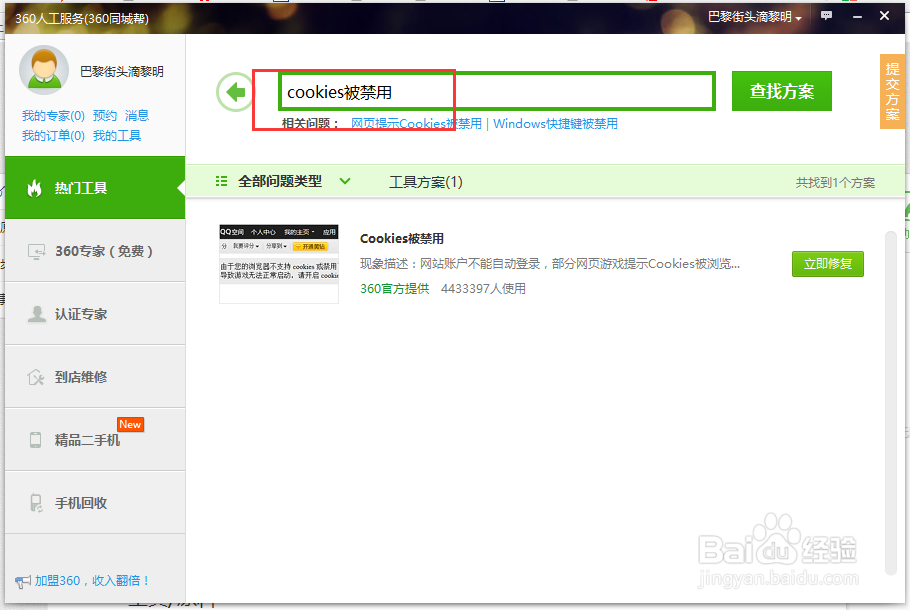Click the flame icon beside 热门工具
Image resolution: width=910 pixels, height=610 pixels.
click(x=35, y=188)
